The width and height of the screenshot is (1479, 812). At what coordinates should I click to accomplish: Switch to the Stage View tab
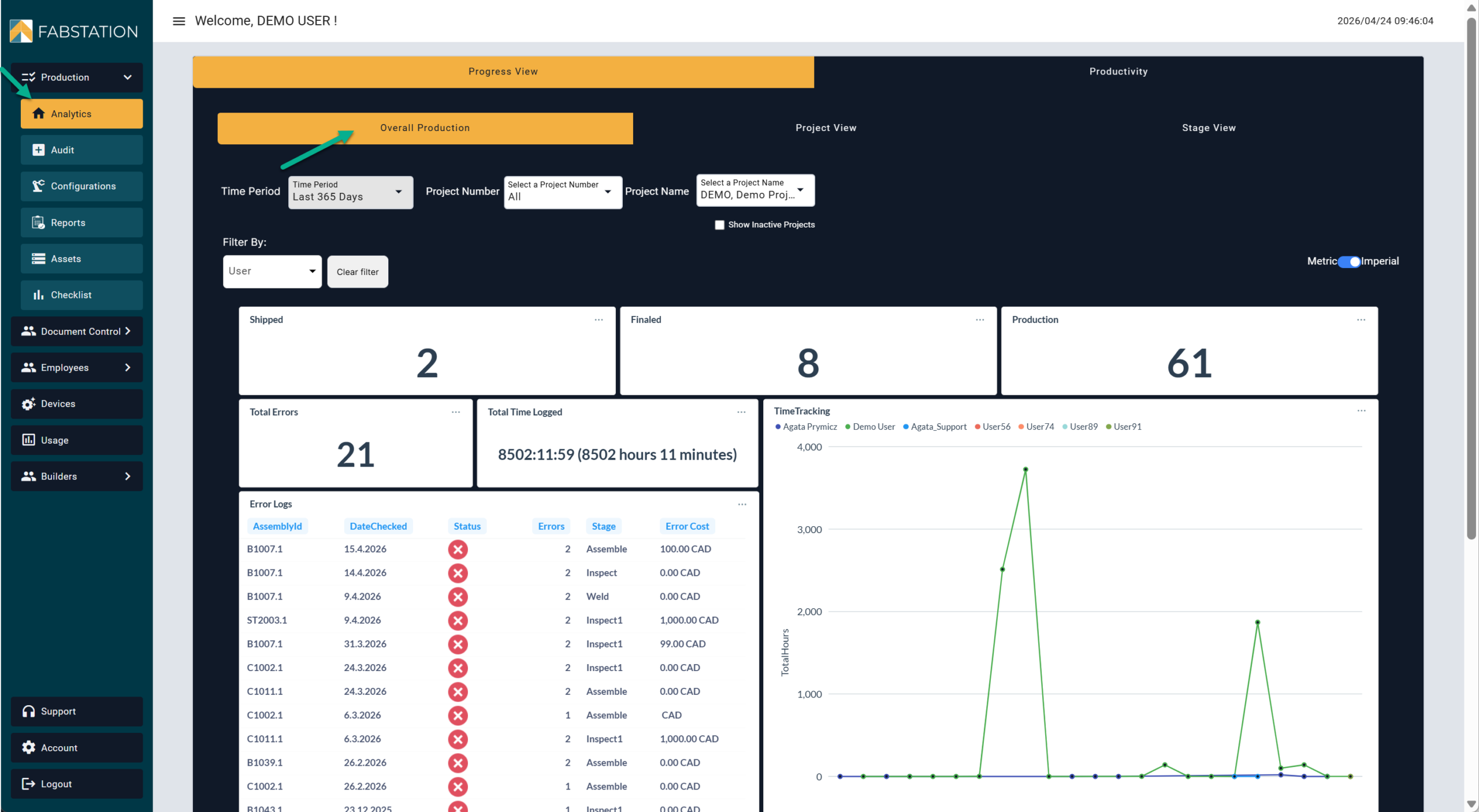point(1208,128)
